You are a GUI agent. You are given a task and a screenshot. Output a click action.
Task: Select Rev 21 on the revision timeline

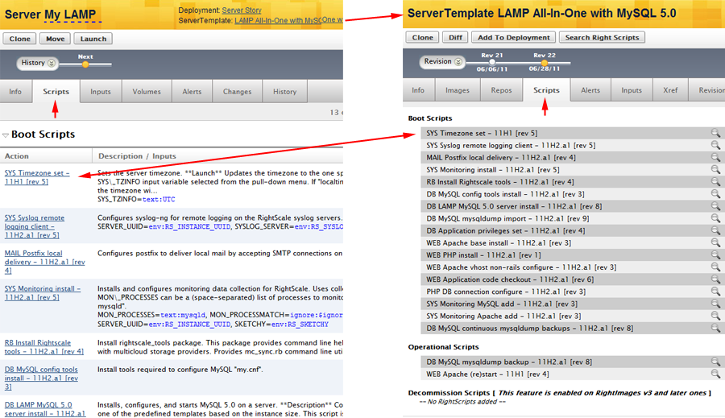(x=492, y=62)
